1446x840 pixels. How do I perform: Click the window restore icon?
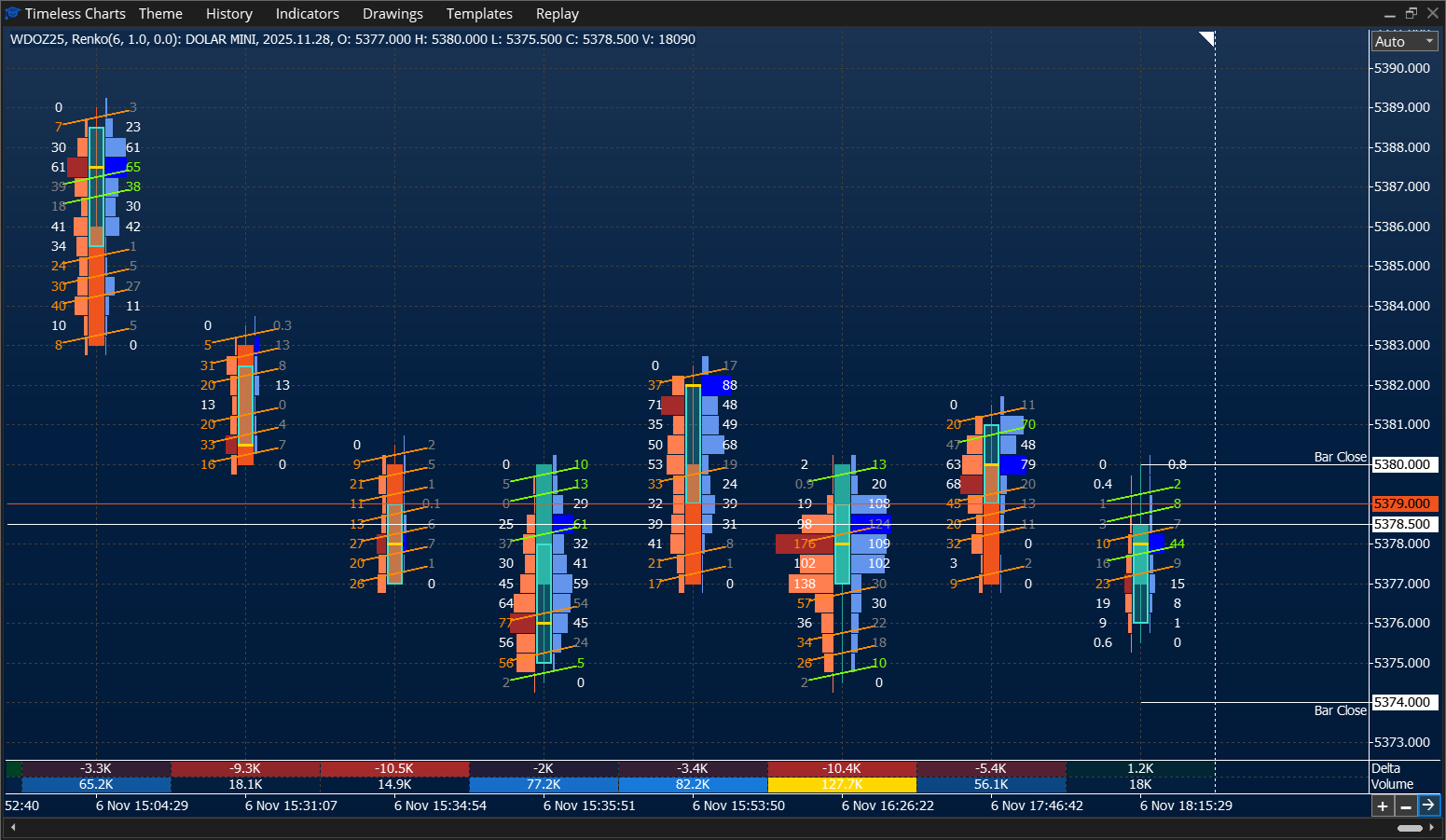tap(1411, 12)
